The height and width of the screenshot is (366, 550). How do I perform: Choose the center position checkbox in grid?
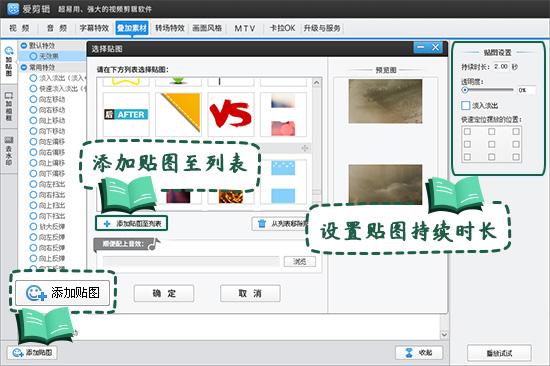491,144
